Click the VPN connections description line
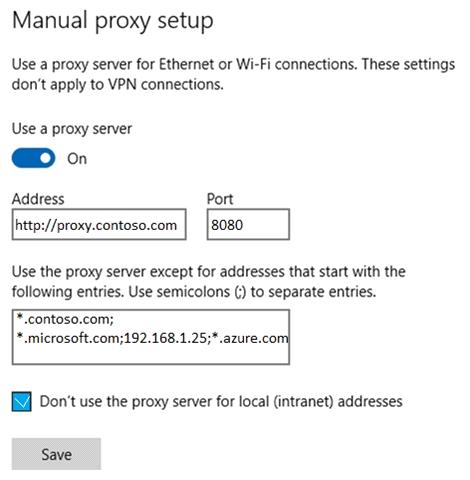 (118, 85)
